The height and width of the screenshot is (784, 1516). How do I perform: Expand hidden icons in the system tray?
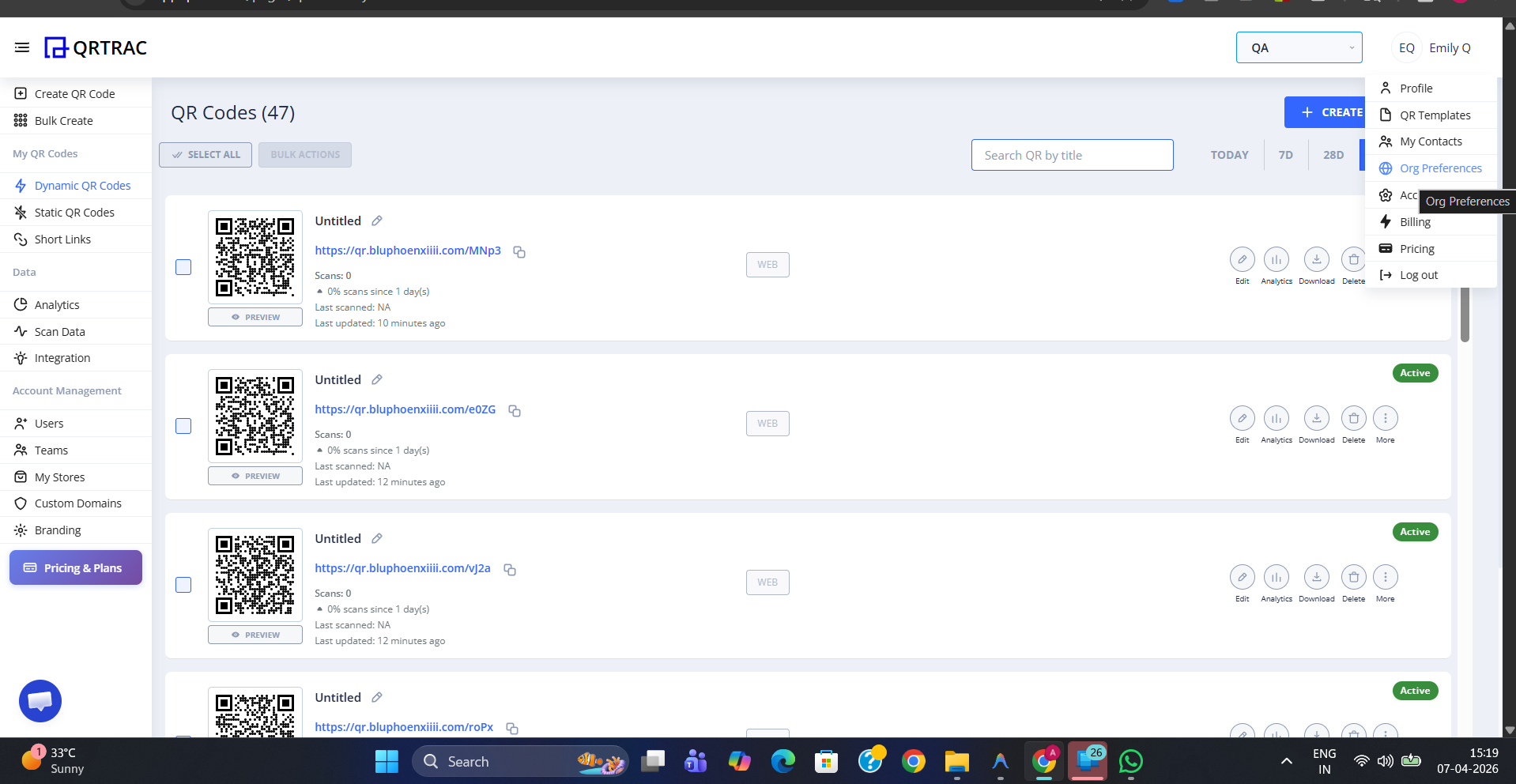1285,761
